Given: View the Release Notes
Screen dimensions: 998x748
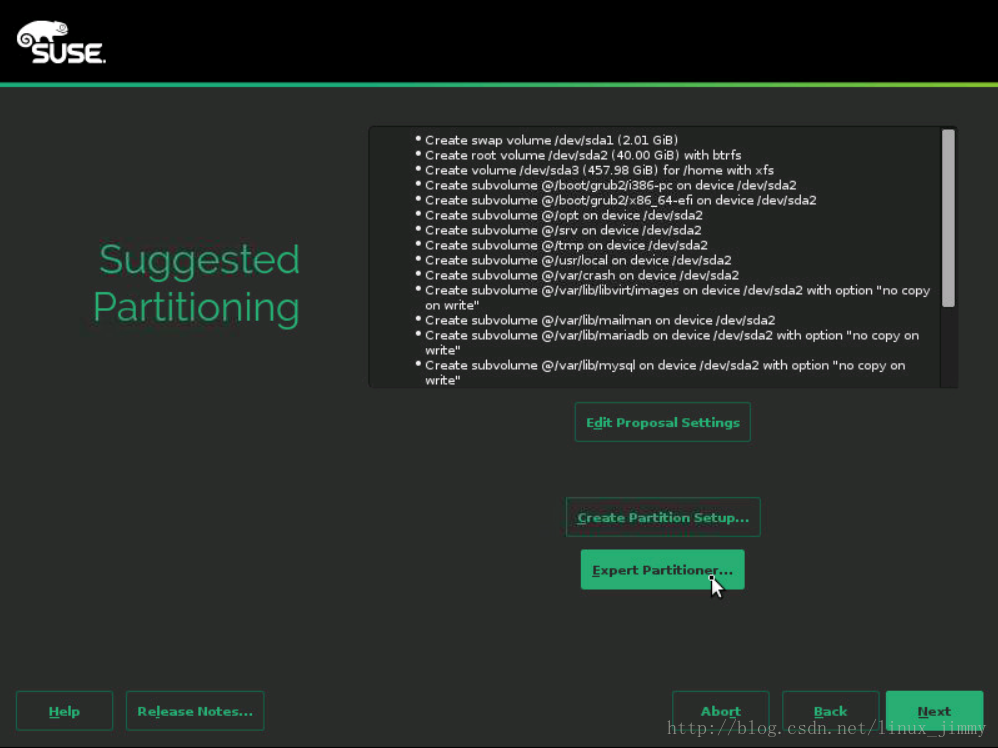Looking at the screenshot, I should 195,711.
